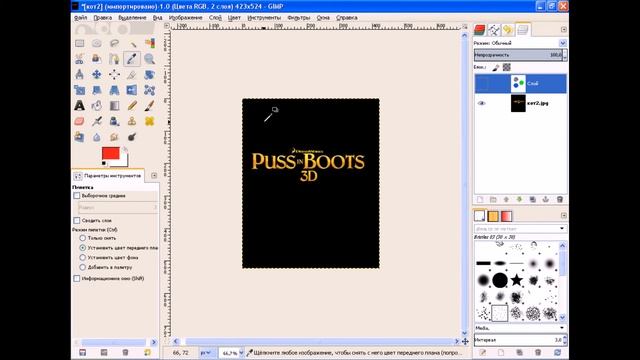This screenshot has height=360, width=640.
Task: Select the Paths tool
Action: pos(114,59)
